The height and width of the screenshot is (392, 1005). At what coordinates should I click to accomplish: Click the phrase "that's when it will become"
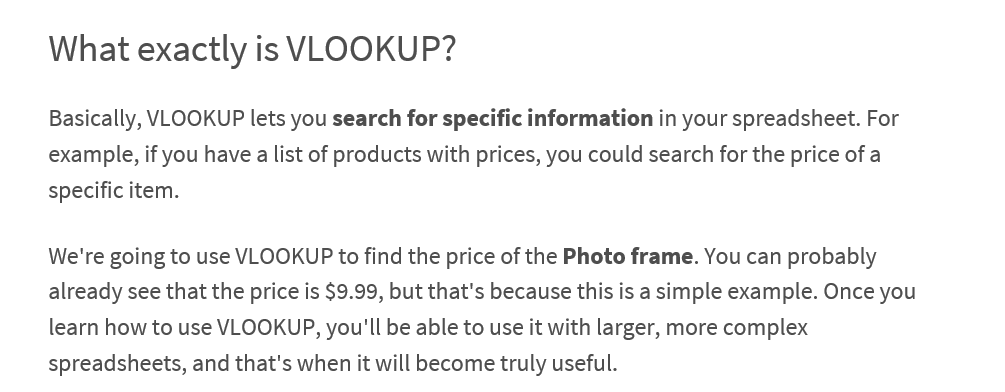click(365, 364)
